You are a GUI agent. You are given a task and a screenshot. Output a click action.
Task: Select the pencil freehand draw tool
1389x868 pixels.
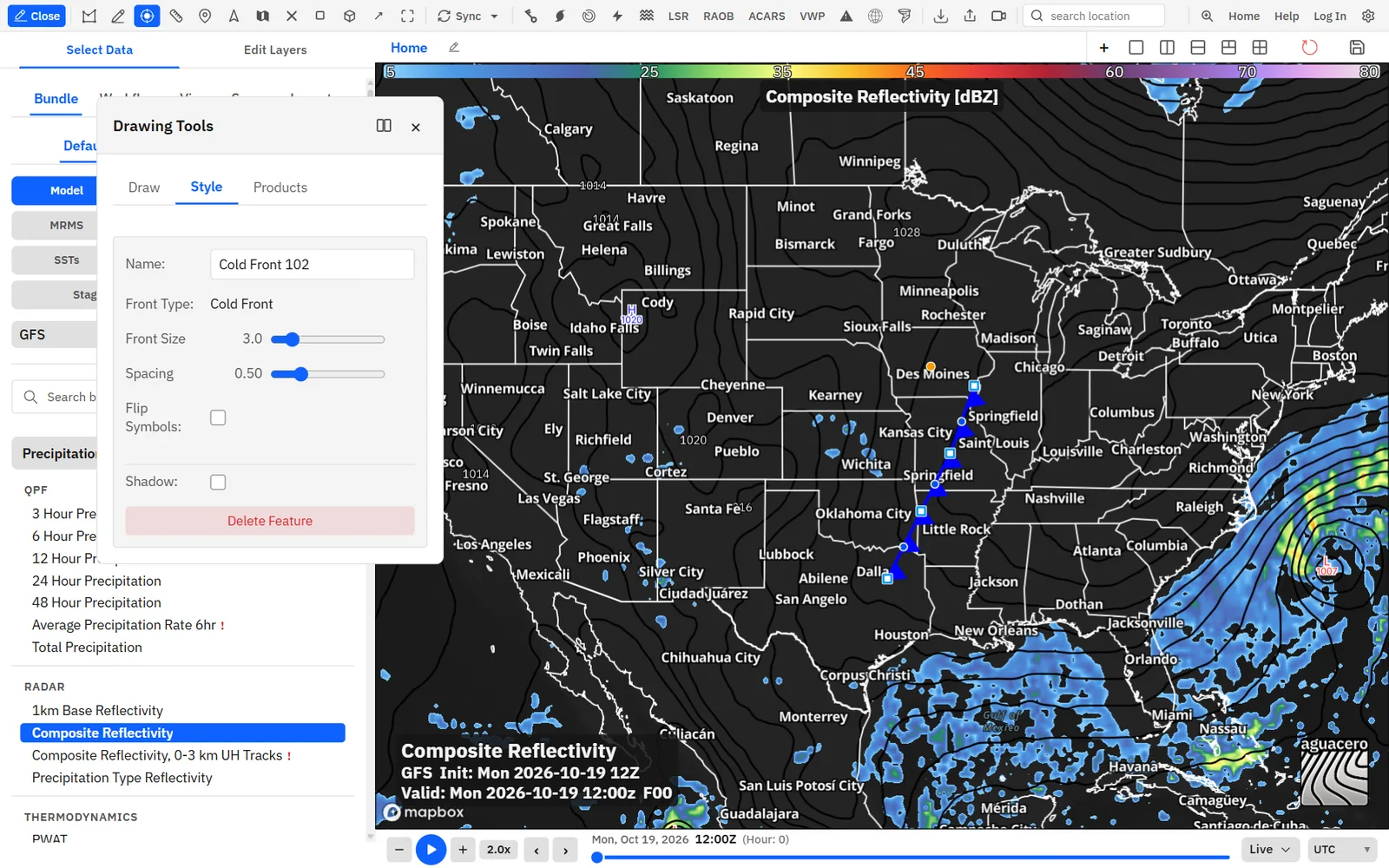118,16
